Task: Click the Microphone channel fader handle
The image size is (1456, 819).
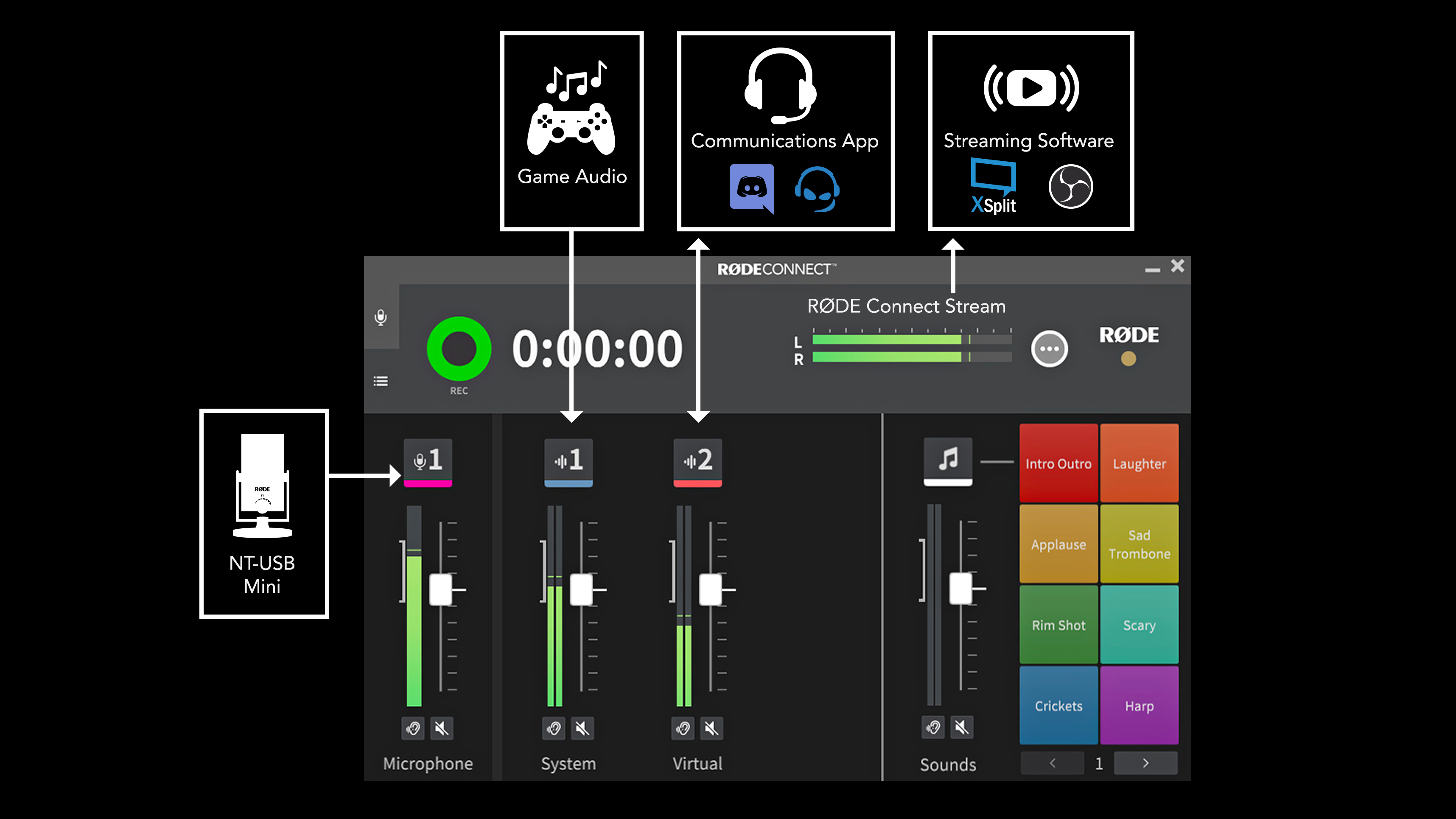Action: tap(441, 589)
